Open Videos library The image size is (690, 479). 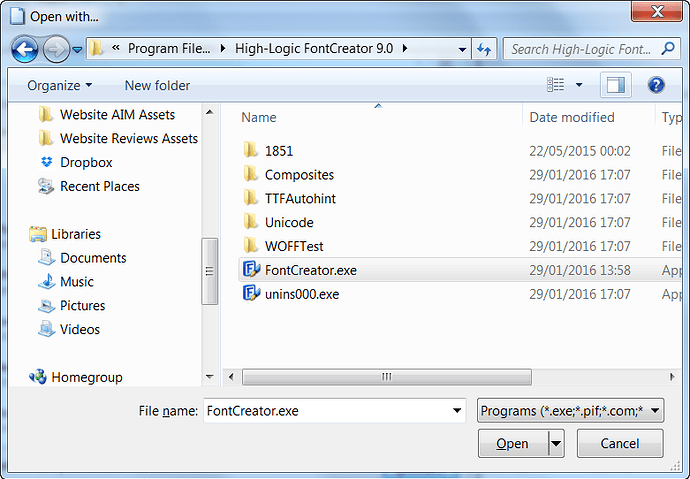[69, 329]
